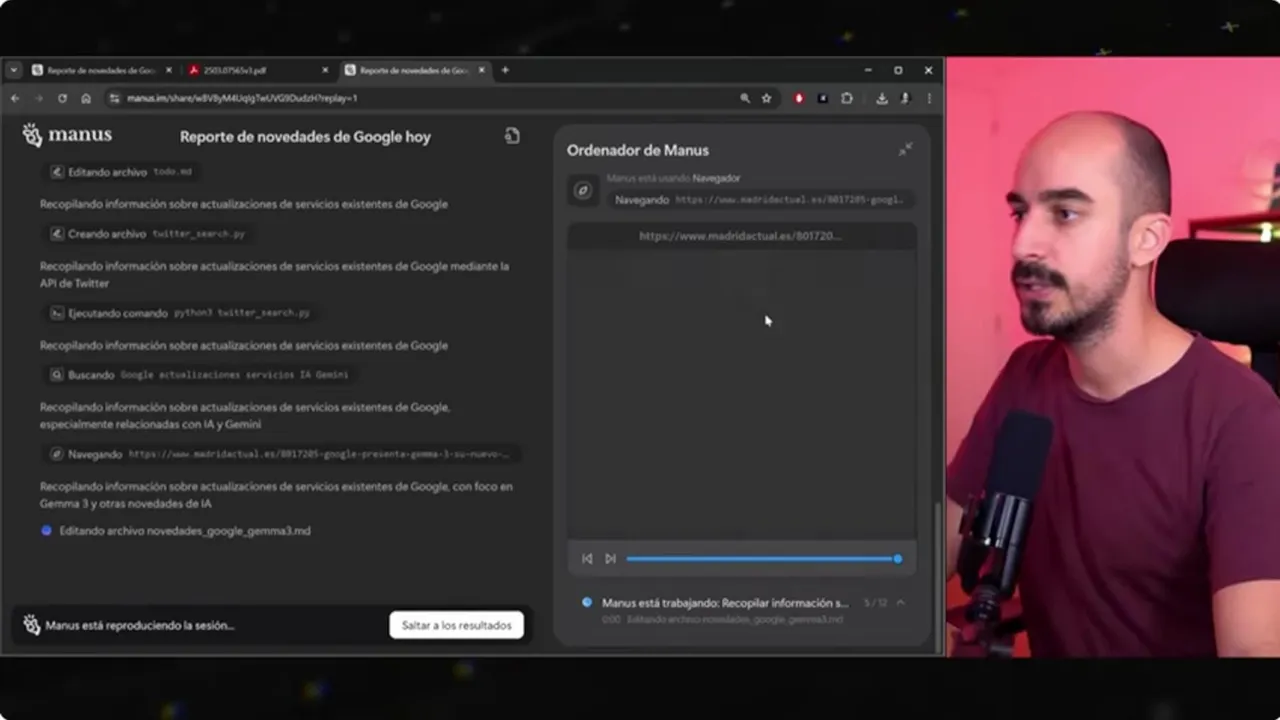The width and height of the screenshot is (1280, 720).
Task: Click text about API de Twitter
Action: pos(274,274)
